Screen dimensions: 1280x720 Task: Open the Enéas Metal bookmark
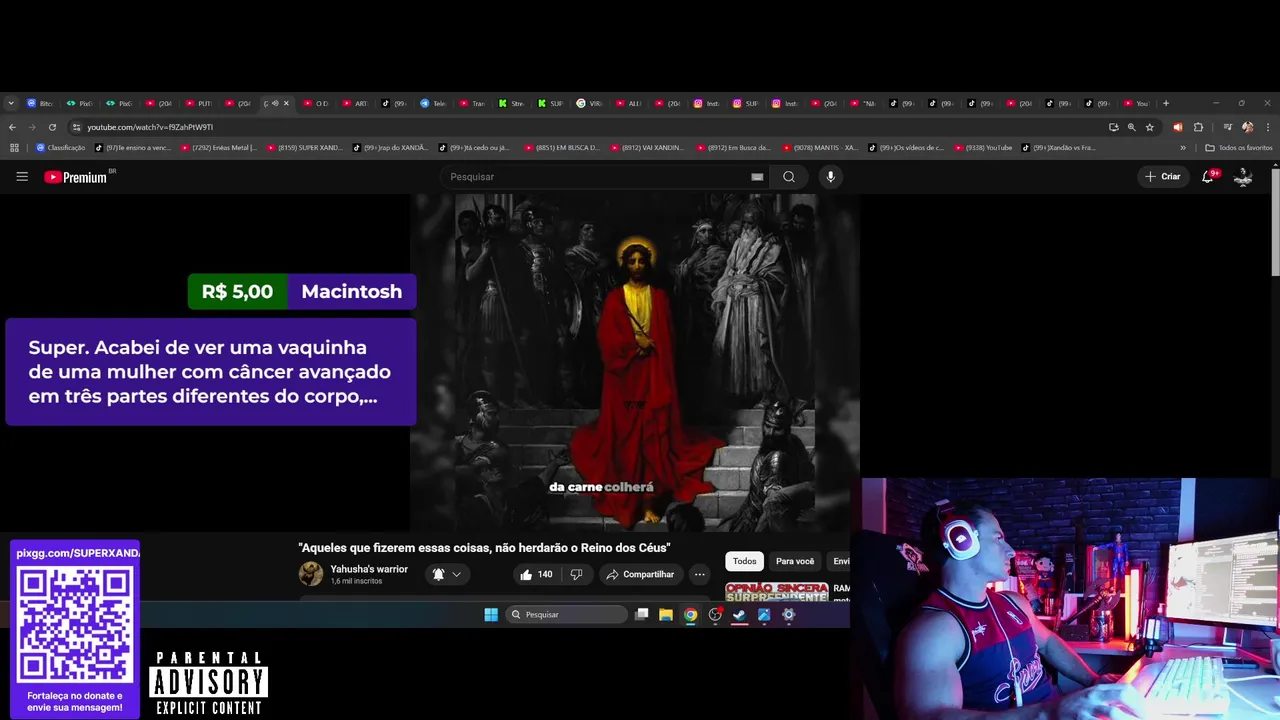pos(218,148)
